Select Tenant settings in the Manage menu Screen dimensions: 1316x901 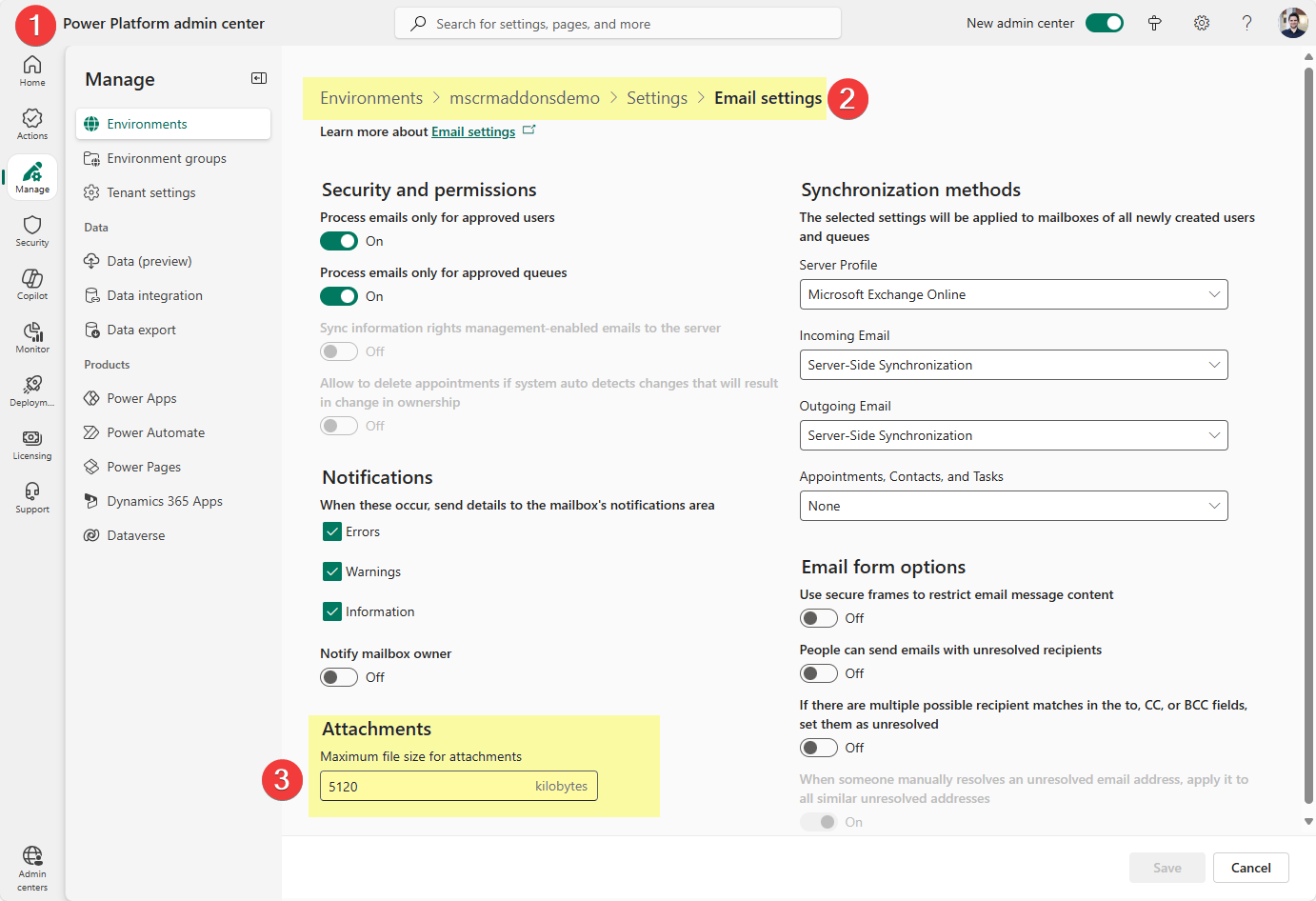coord(151,192)
